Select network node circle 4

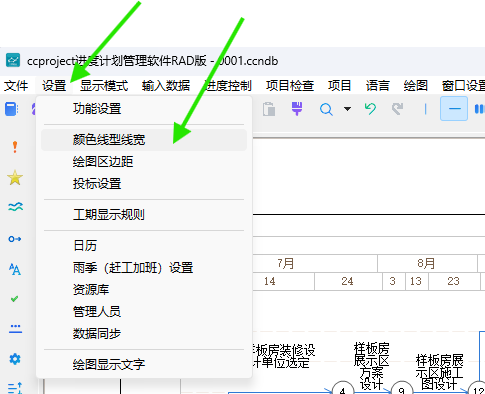pos(343,389)
